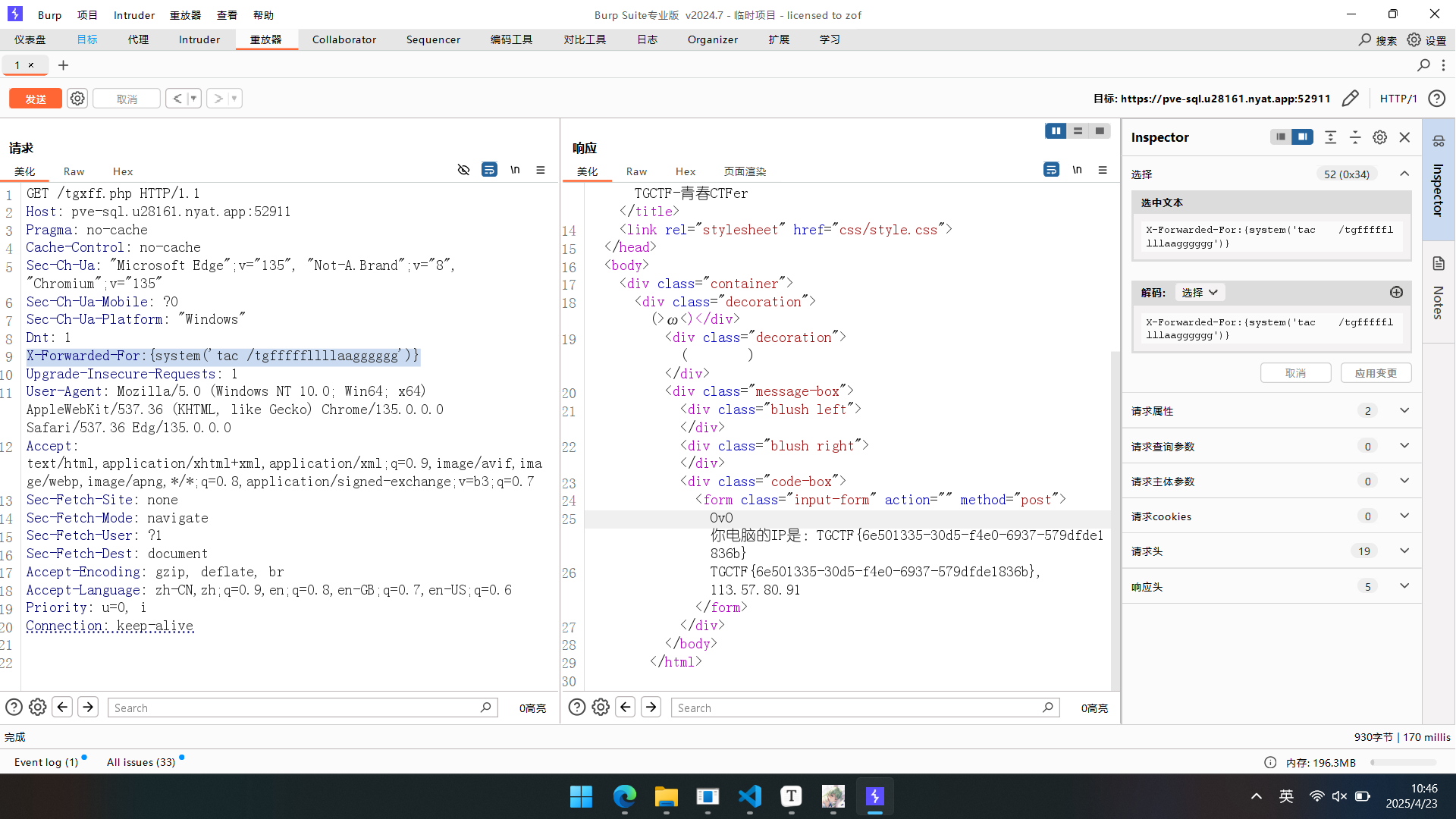Click the 取消 cancel button beside send
This screenshot has height=819, width=1456.
[127, 99]
